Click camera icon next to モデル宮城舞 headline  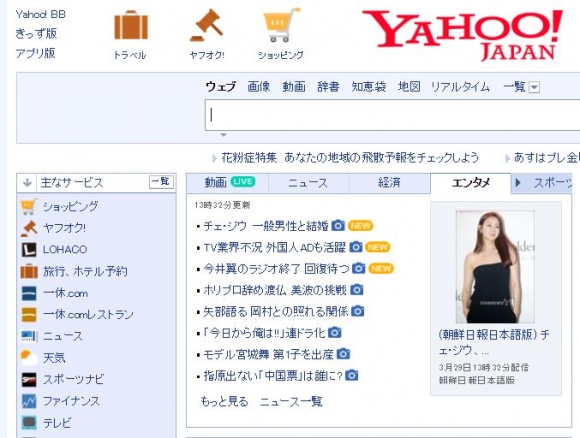343,354
